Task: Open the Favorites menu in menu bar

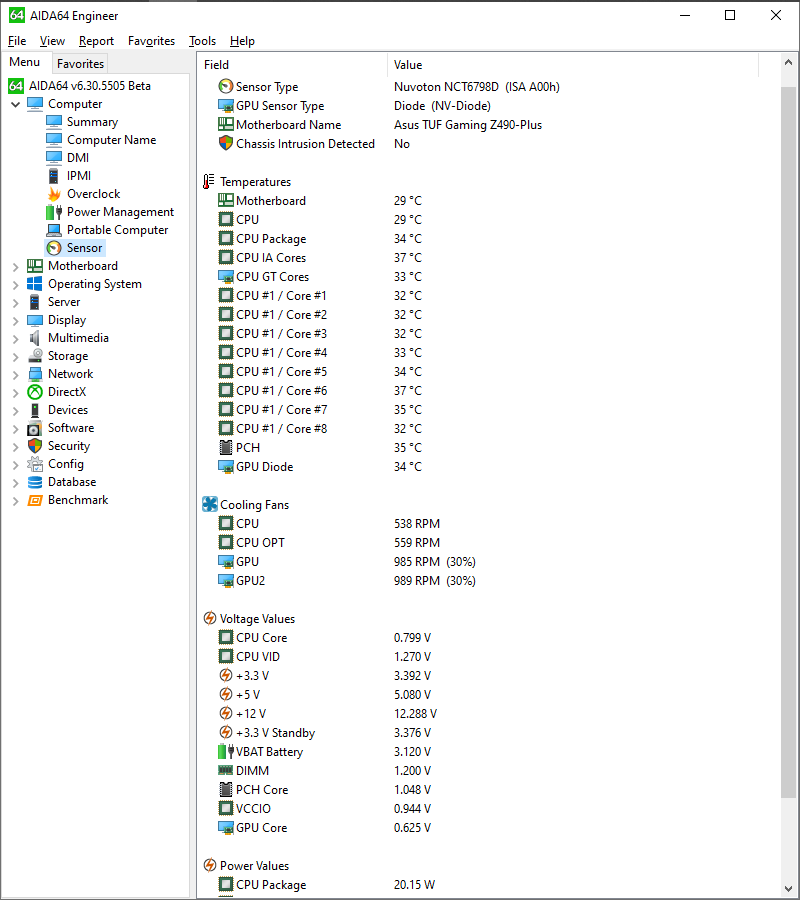Action: click(x=152, y=41)
